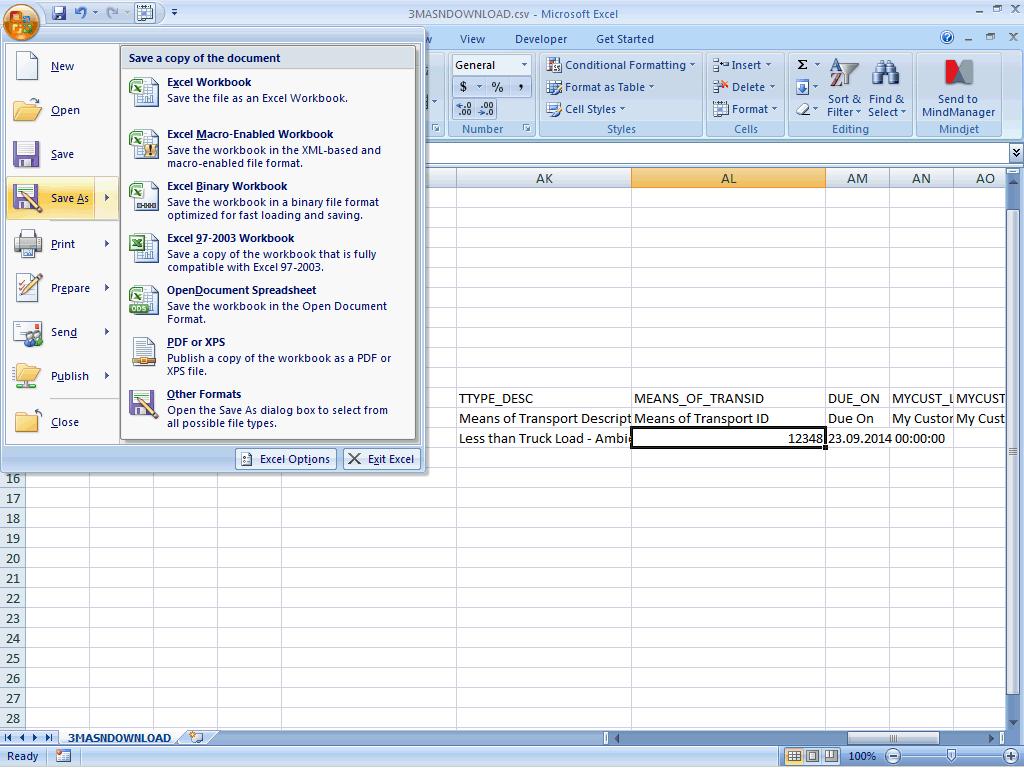Open the Excel Options button

coord(286,459)
